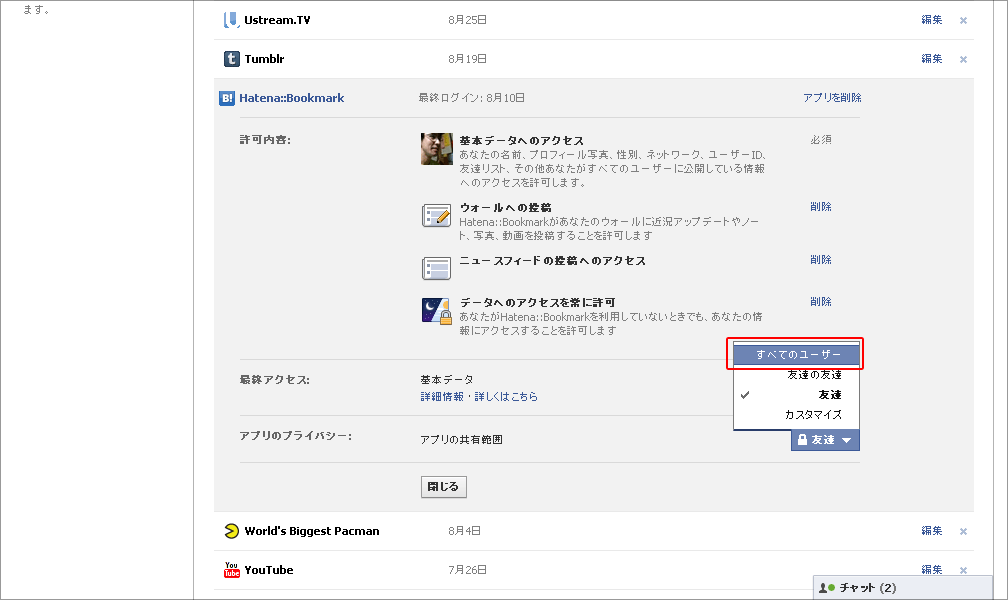Select checked 友達 option in privacy menu
This screenshot has width=1008, height=600.
point(796,395)
